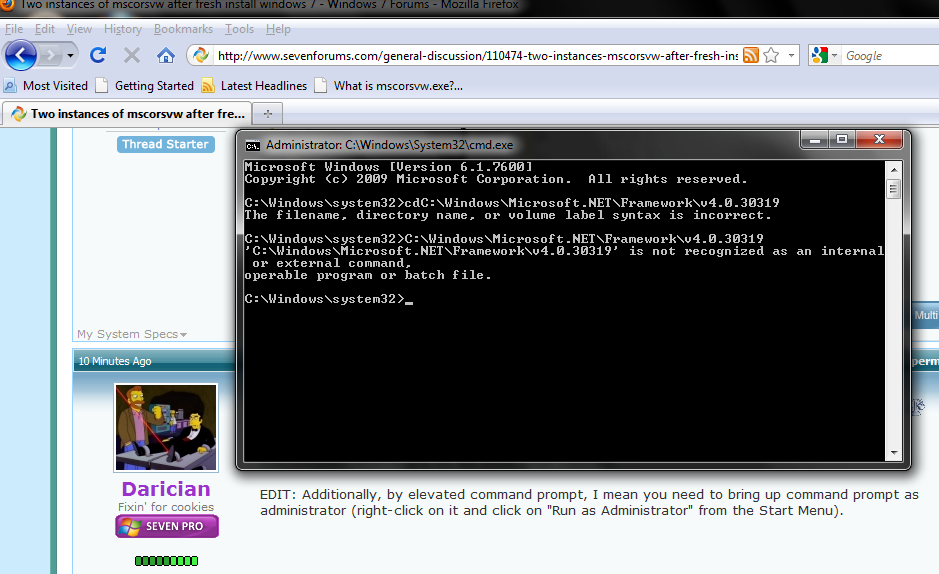This screenshot has height=574, width=939.
Task: Click the cmd.exe title bar system icon
Action: click(x=253, y=145)
